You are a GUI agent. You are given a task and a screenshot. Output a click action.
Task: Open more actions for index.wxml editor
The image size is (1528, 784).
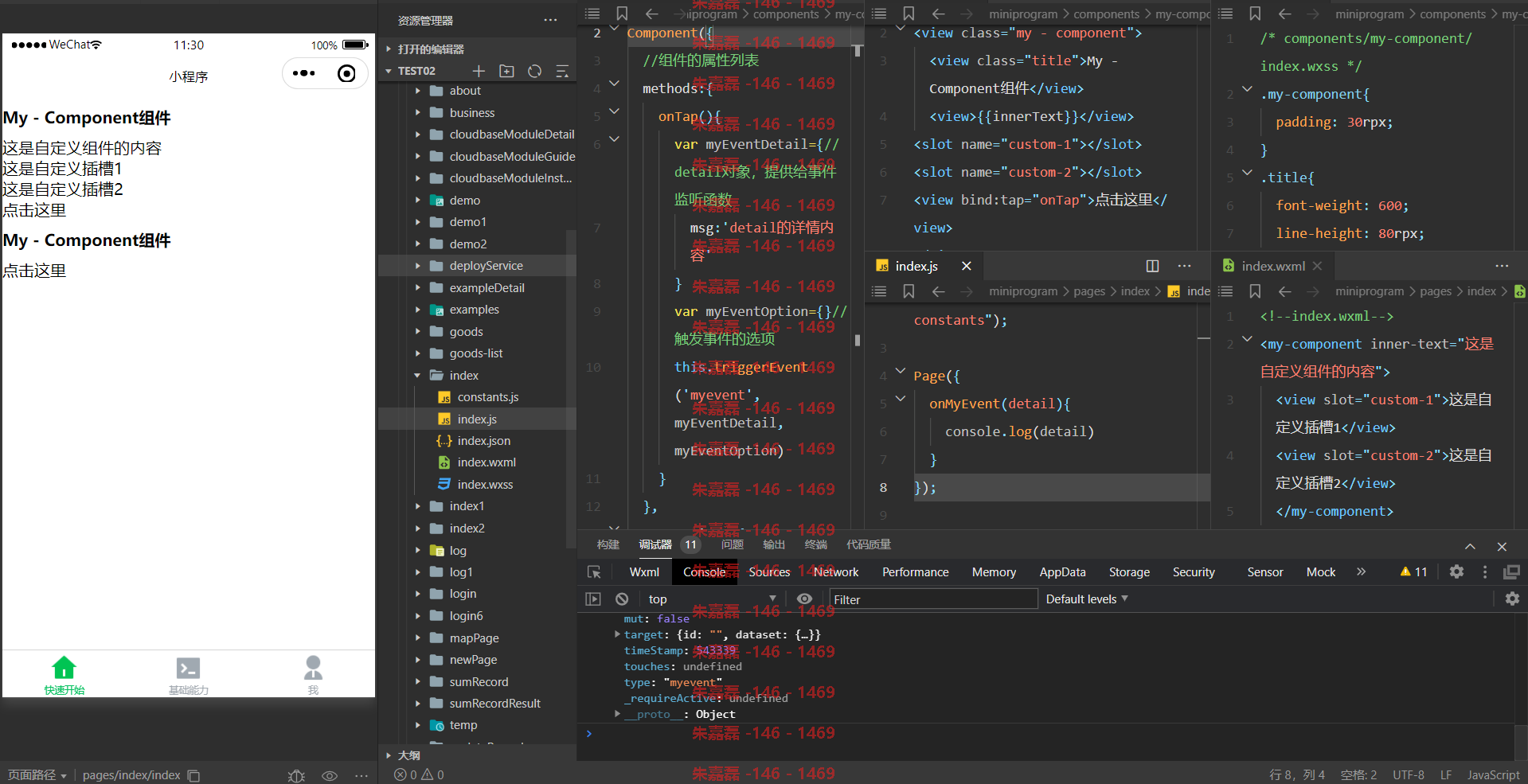pyautogui.click(x=1501, y=266)
